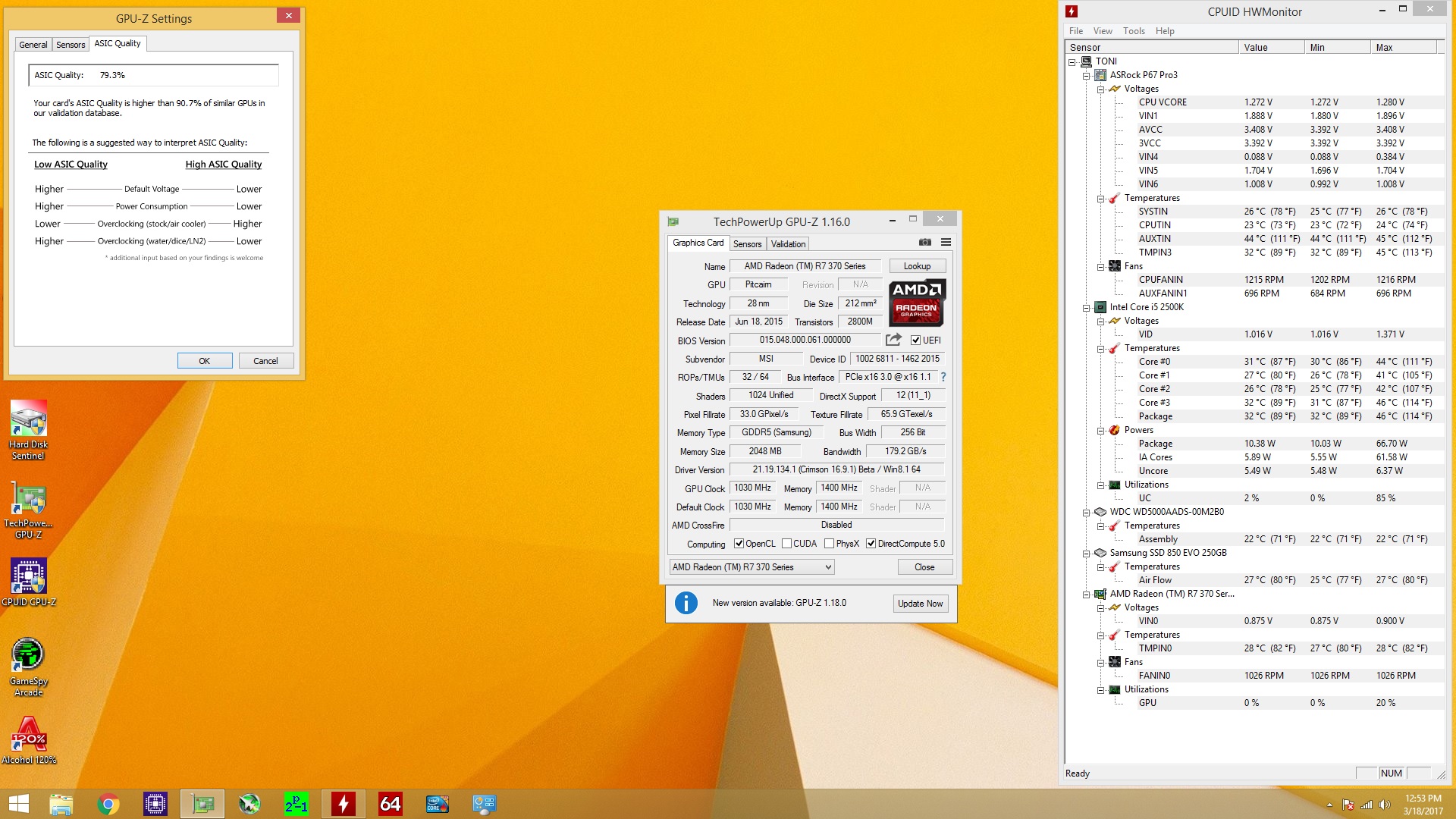This screenshot has width=1456, height=819.
Task: Collapse the TONI root node
Action: tap(1072, 62)
